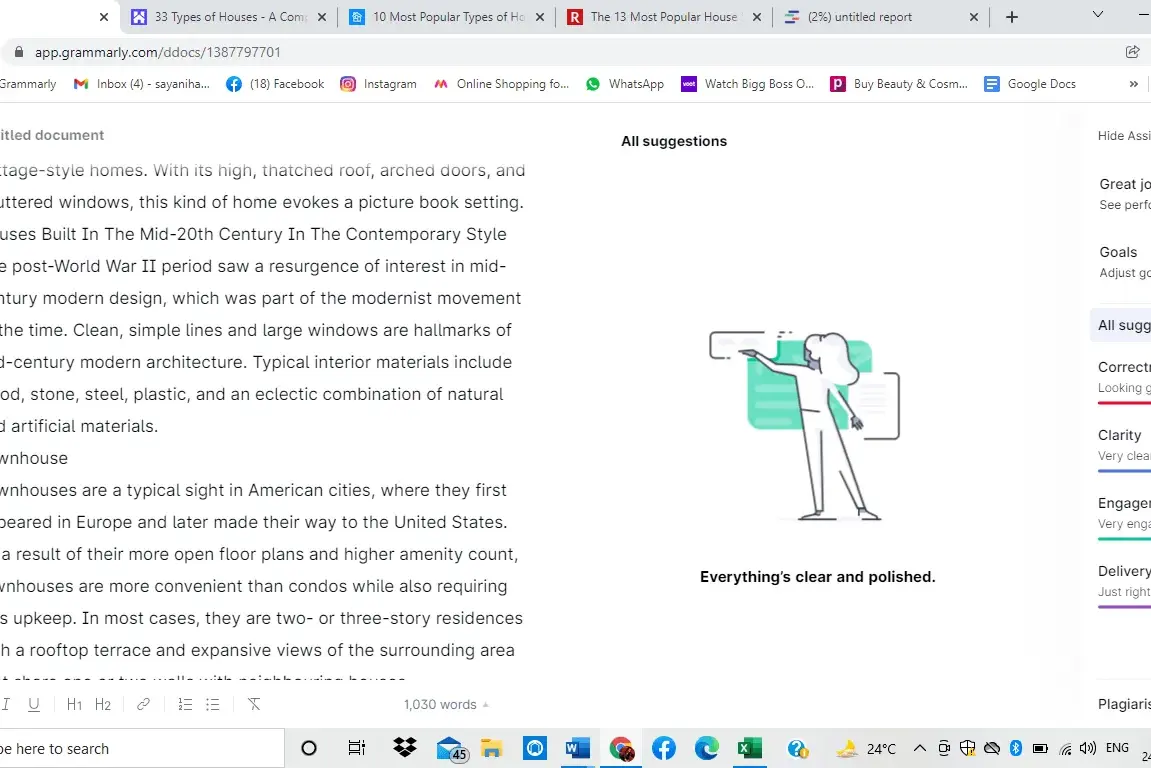The height and width of the screenshot is (768, 1151).
Task: Open the Google Docs bookmark
Action: (1030, 84)
